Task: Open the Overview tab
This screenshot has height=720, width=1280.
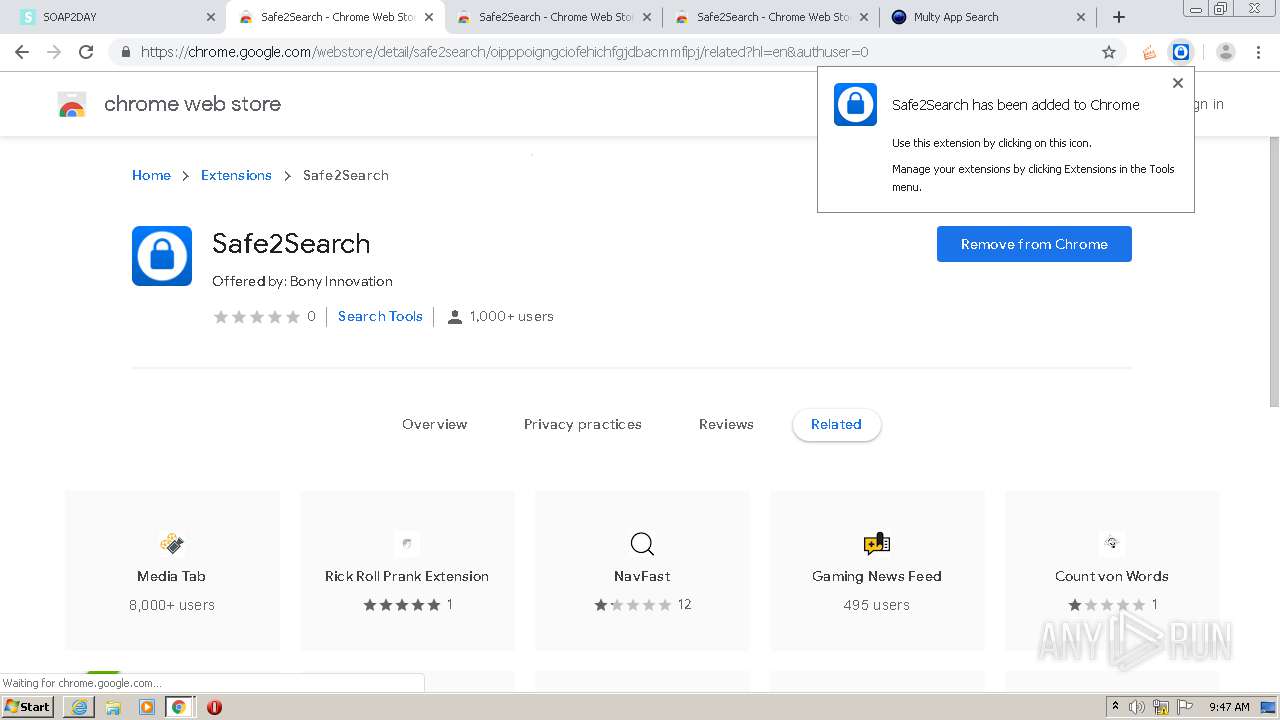Action: coord(434,424)
